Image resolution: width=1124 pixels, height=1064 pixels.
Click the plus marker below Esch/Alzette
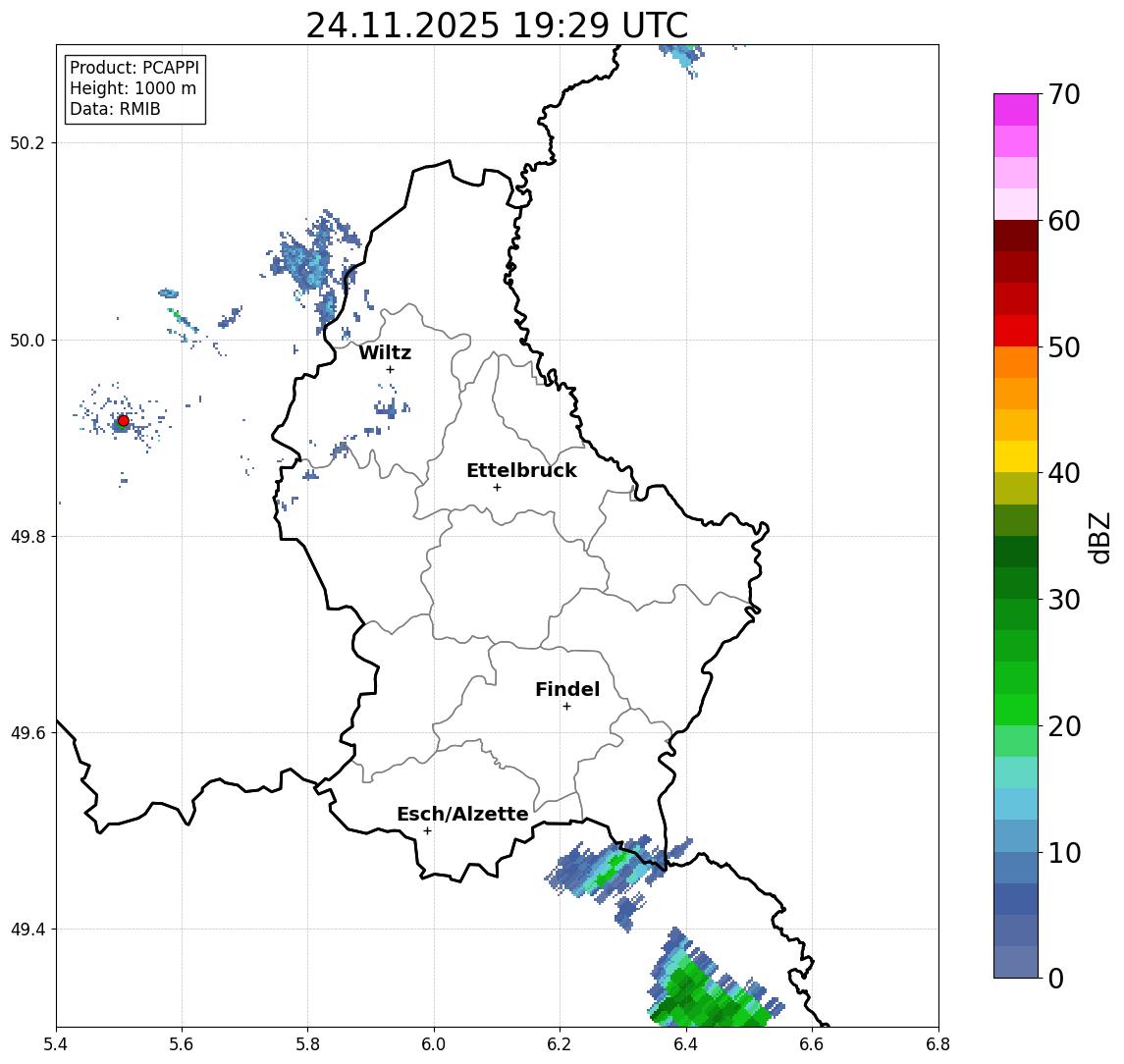[427, 831]
